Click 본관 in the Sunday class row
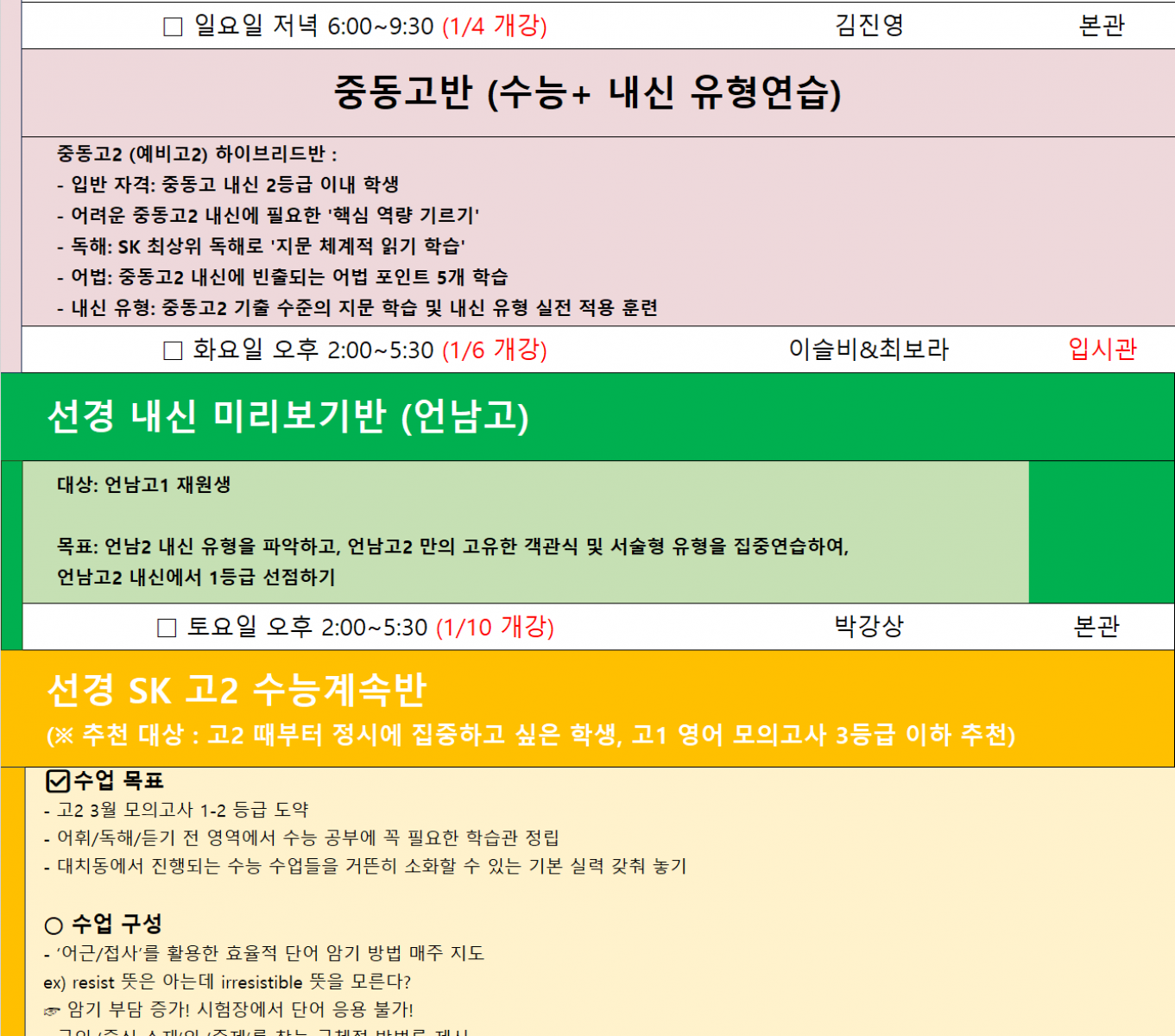 coord(1102,25)
